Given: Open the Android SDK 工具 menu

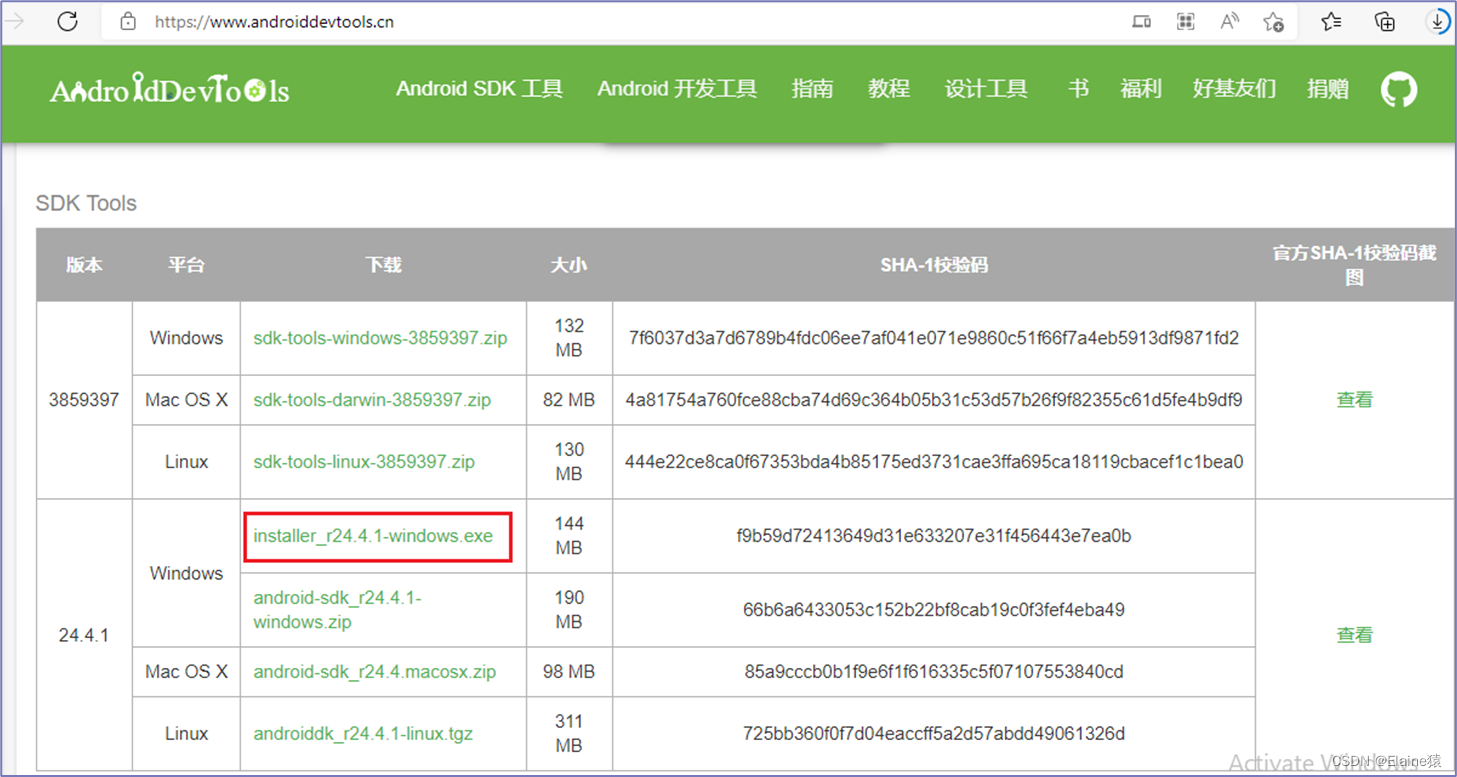Looking at the screenshot, I should (x=480, y=89).
